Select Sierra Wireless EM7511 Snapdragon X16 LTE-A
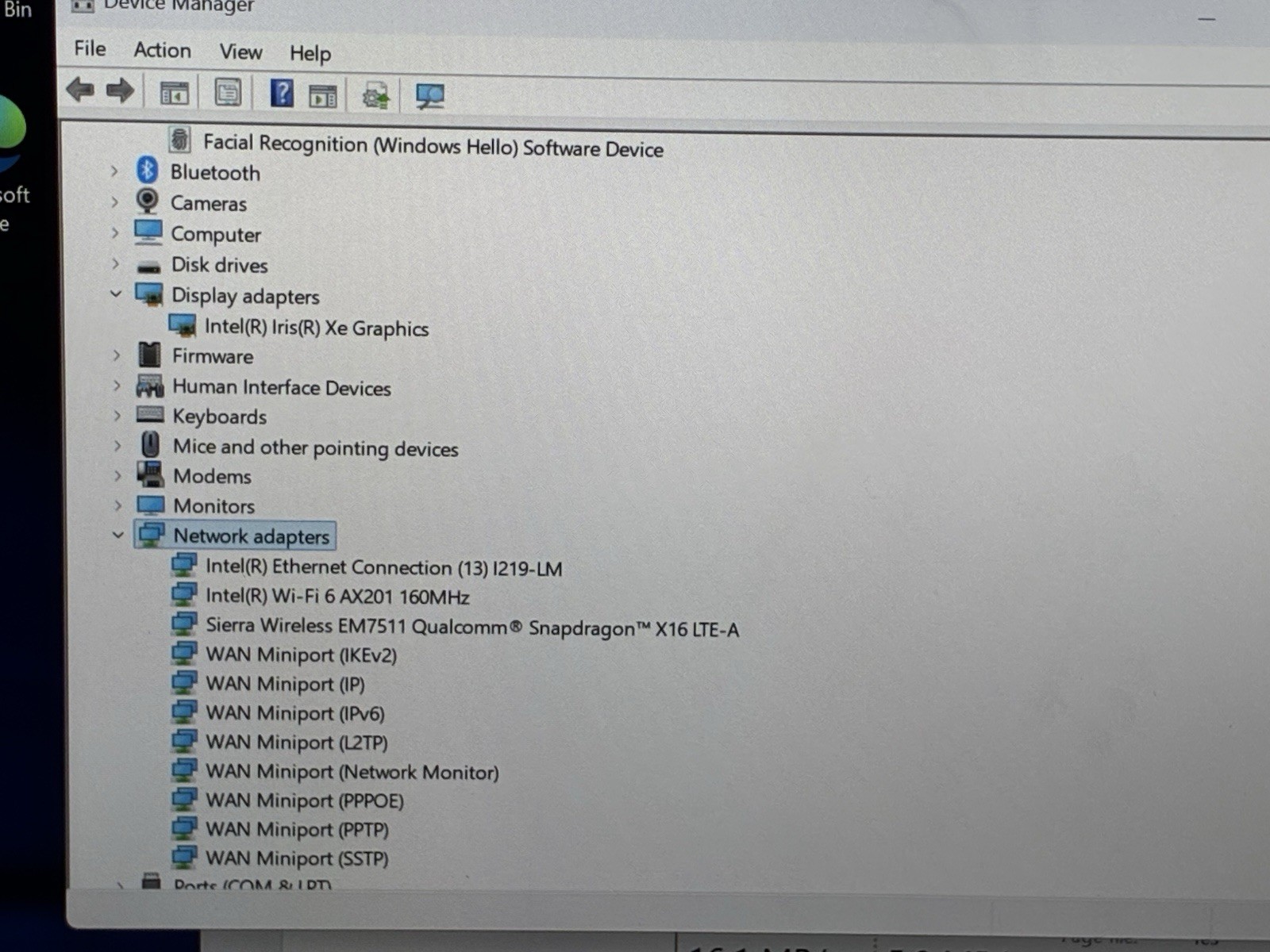Image resolution: width=1270 pixels, height=952 pixels. (472, 627)
